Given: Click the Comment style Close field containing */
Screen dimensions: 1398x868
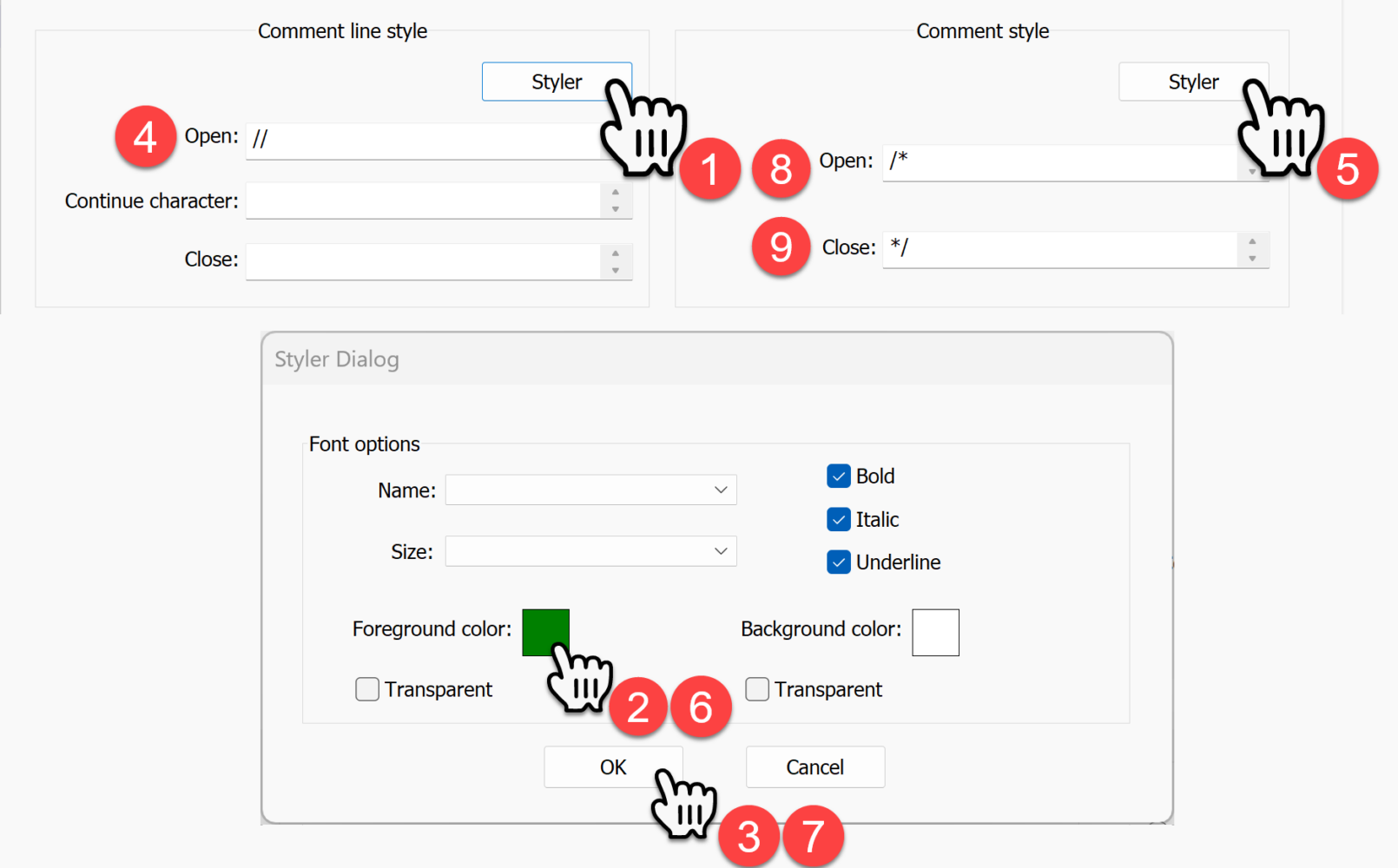Looking at the screenshot, I should coord(1059,249).
